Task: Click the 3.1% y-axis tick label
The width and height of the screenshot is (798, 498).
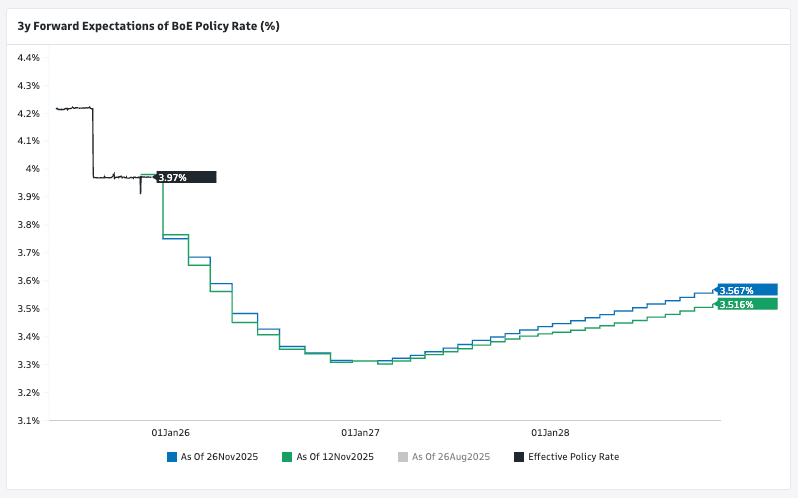Action: pyautogui.click(x=27, y=420)
